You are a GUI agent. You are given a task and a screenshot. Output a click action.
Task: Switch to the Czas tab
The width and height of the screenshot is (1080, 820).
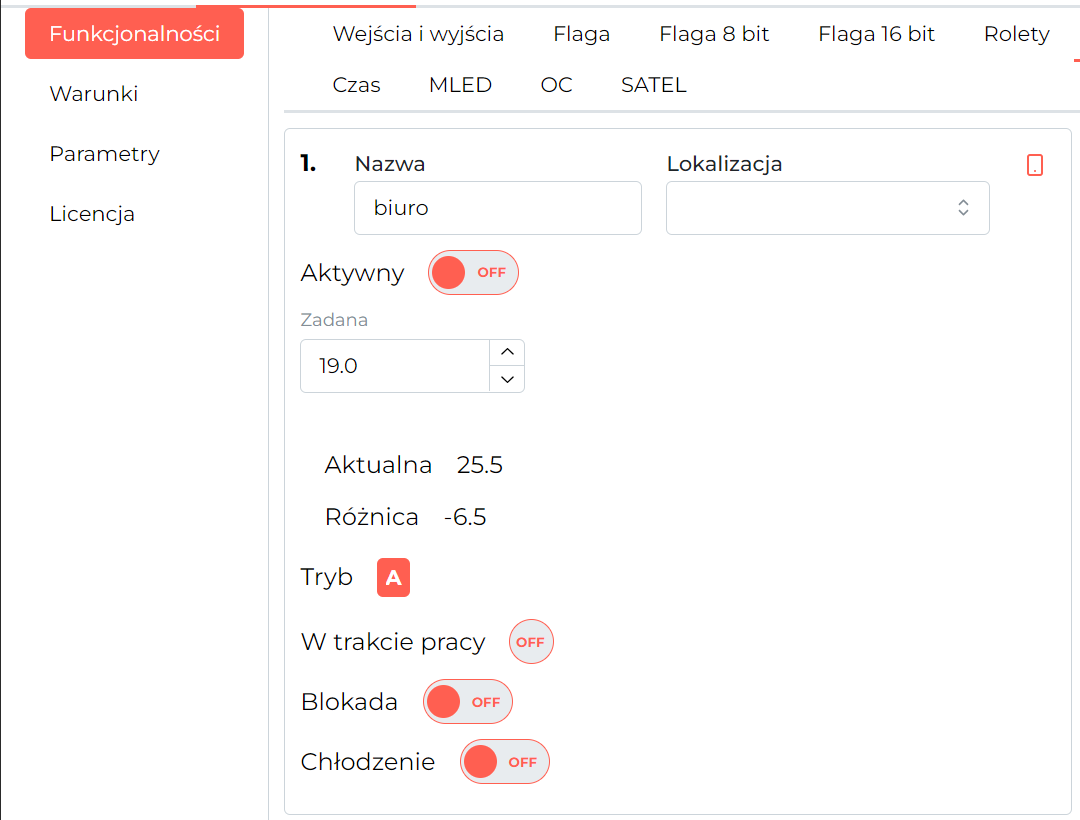point(356,85)
